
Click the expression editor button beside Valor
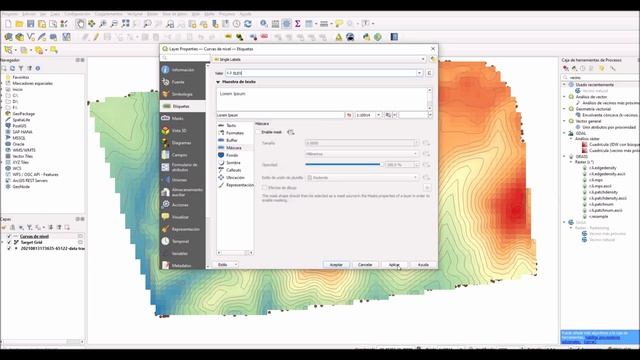429,73
